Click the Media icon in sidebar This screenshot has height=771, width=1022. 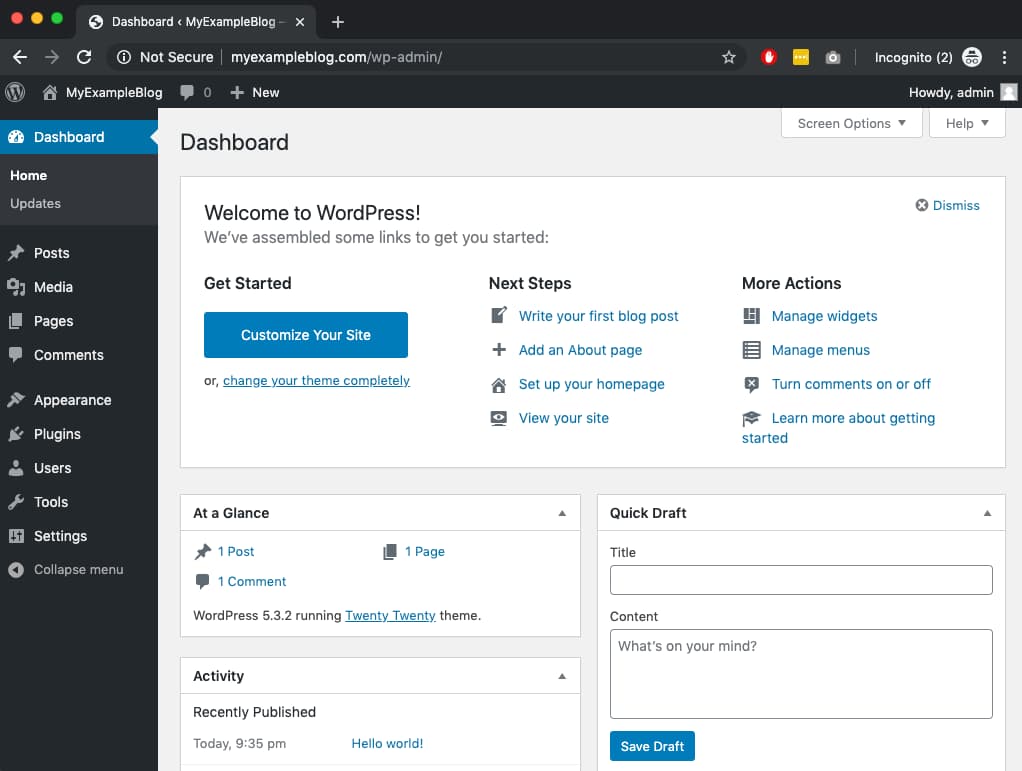(16, 287)
